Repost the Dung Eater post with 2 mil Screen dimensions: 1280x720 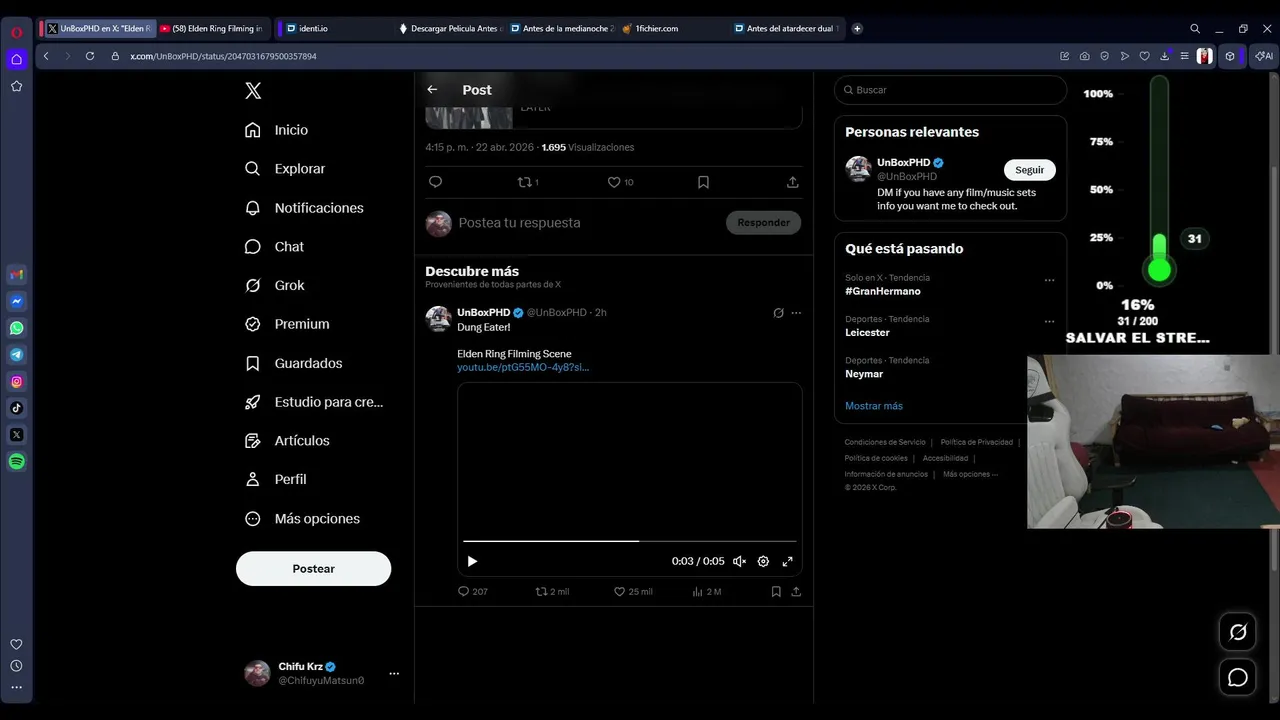(x=552, y=592)
